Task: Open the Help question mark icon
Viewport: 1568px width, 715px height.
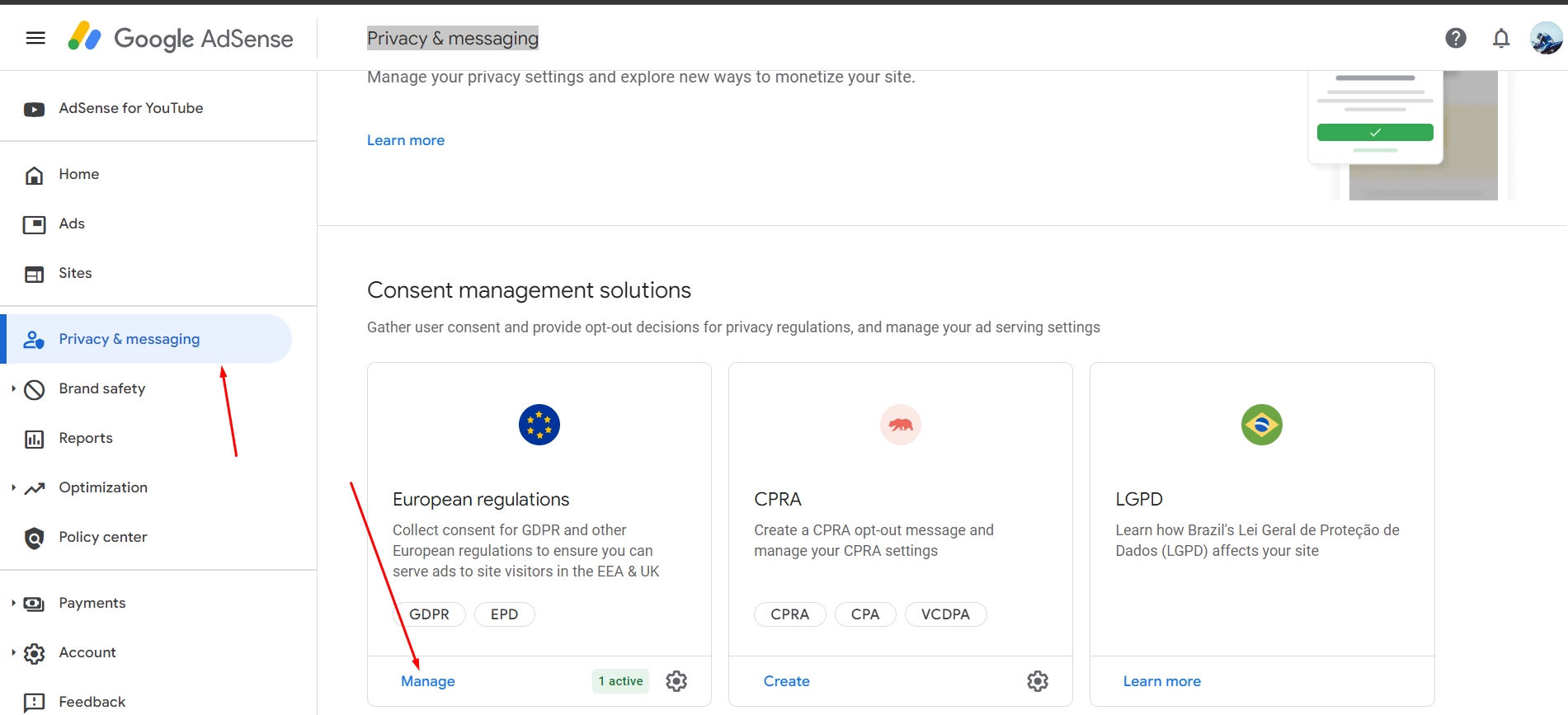Action: 1455,38
